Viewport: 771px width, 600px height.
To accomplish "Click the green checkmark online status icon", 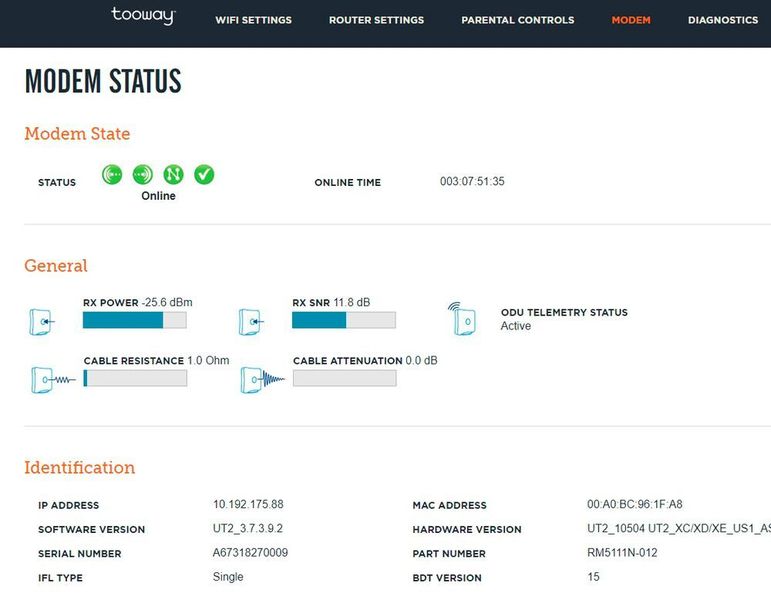I will coord(204,175).
